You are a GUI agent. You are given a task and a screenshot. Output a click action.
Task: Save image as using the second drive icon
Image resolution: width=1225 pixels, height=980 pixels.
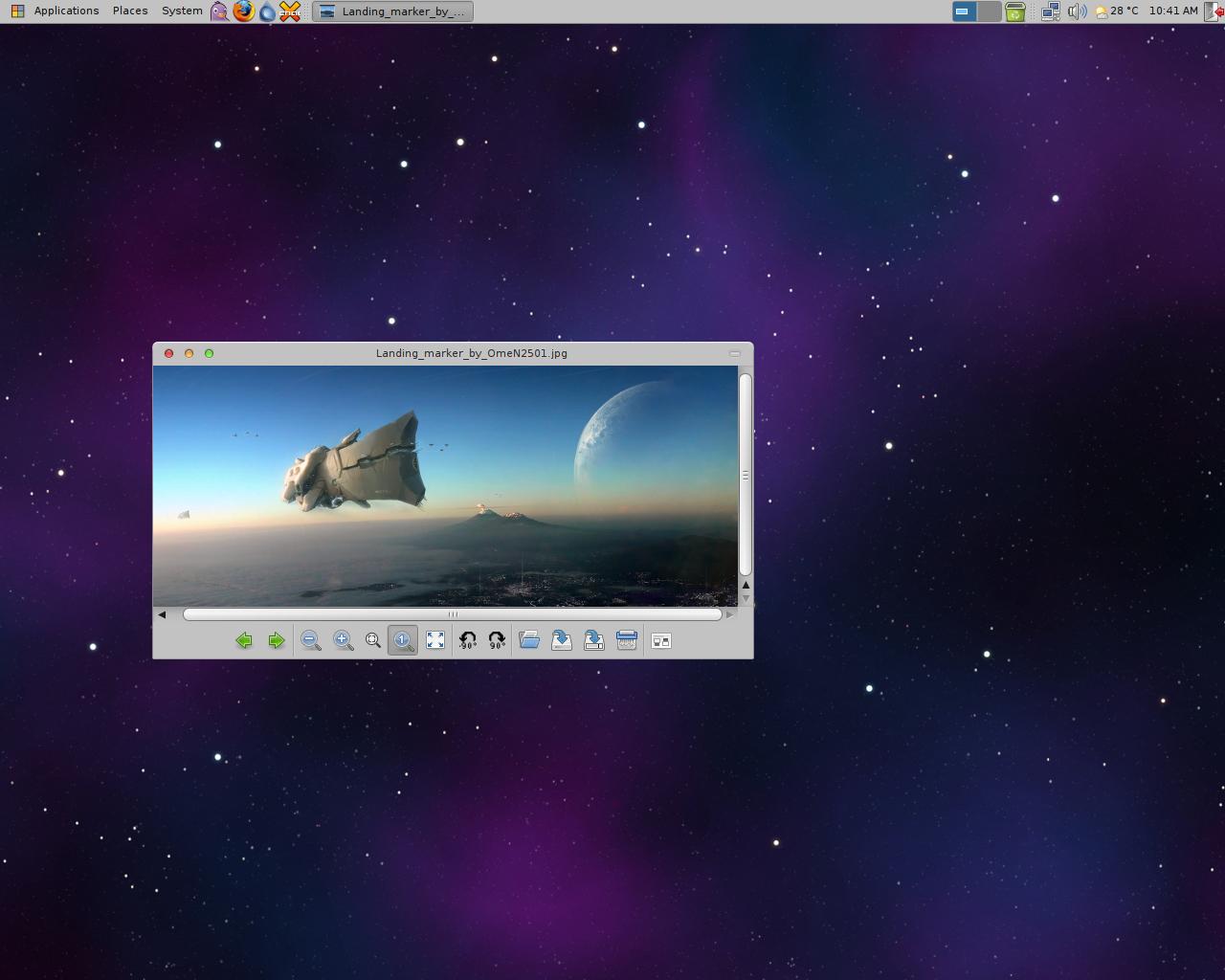point(594,641)
